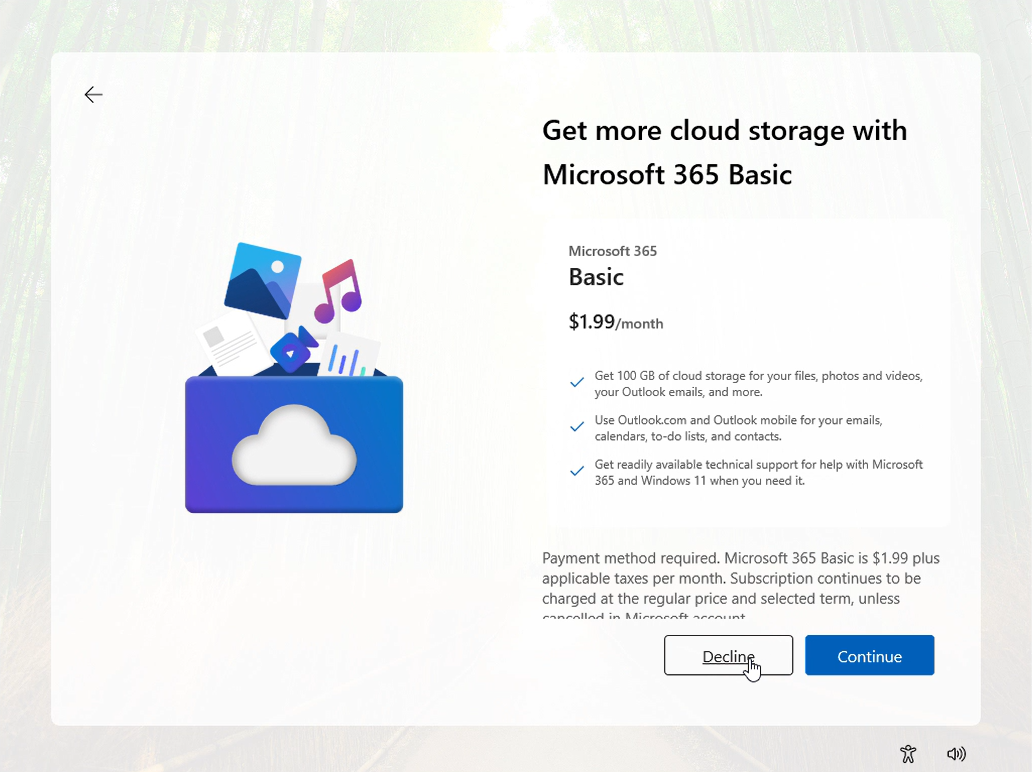Select the Microsoft 365 Basic plan card

745,372
